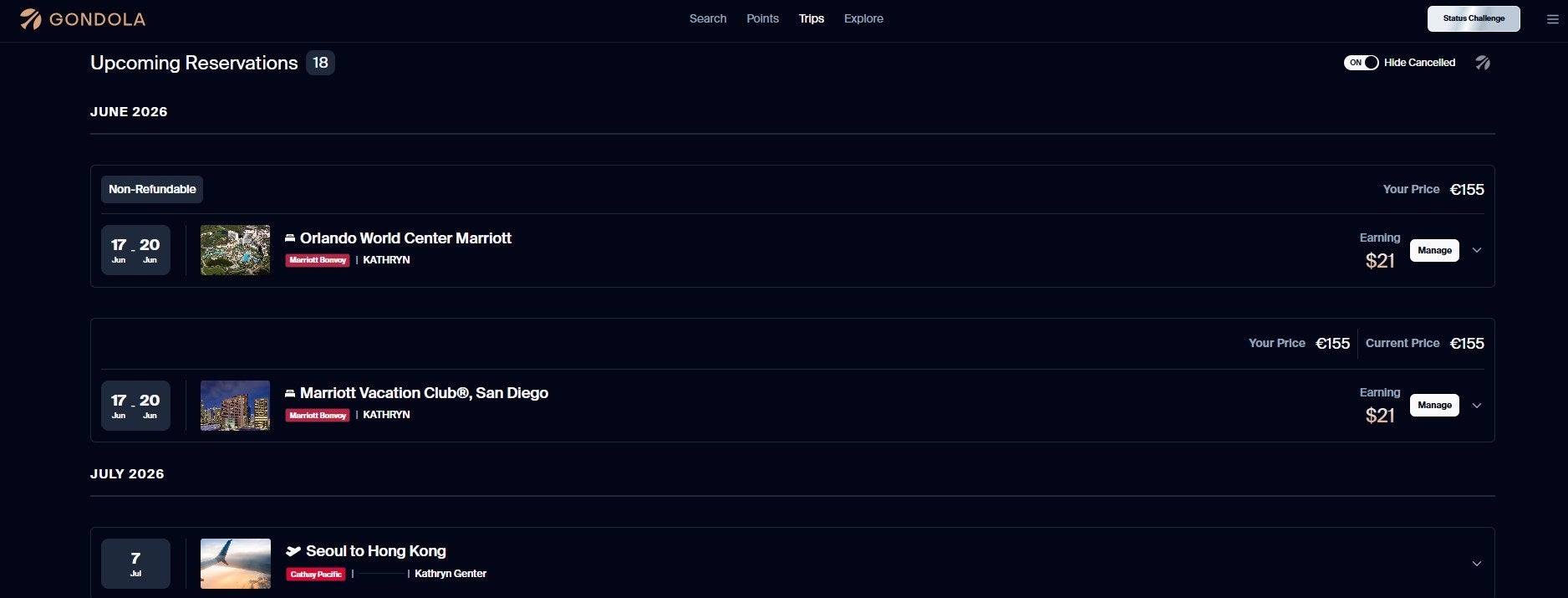Click the airplane icon next to Seoul to Hong Kong

[x=293, y=551]
